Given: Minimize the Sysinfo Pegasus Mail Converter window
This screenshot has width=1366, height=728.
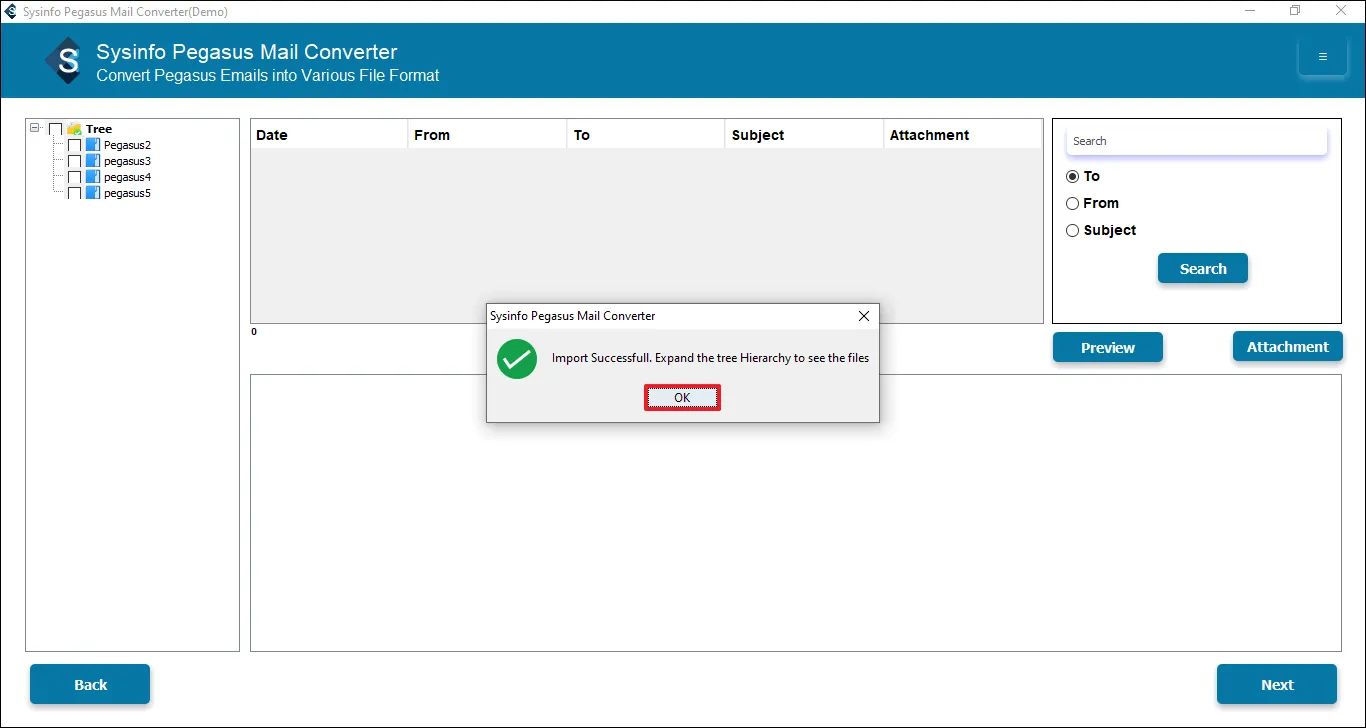Looking at the screenshot, I should tap(1251, 11).
